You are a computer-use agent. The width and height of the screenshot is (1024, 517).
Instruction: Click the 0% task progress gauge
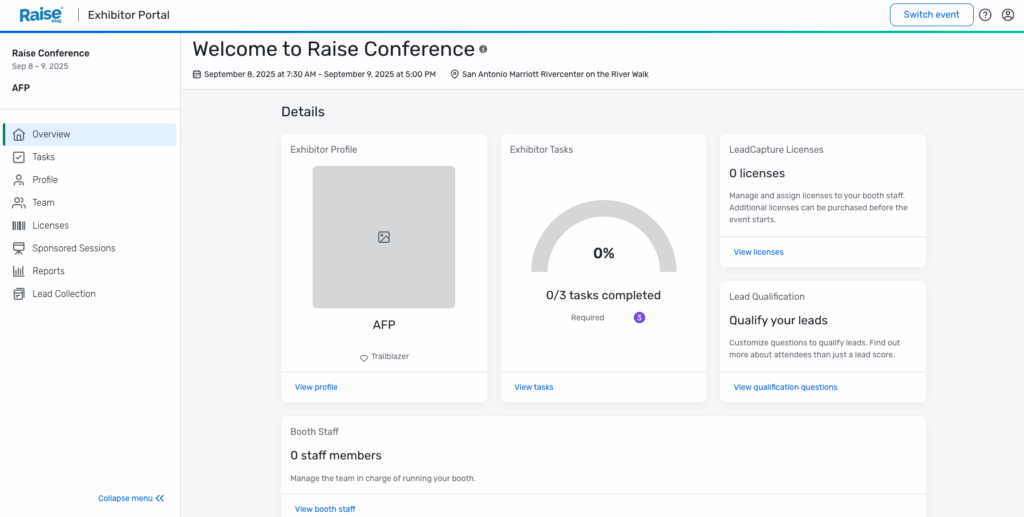(603, 236)
